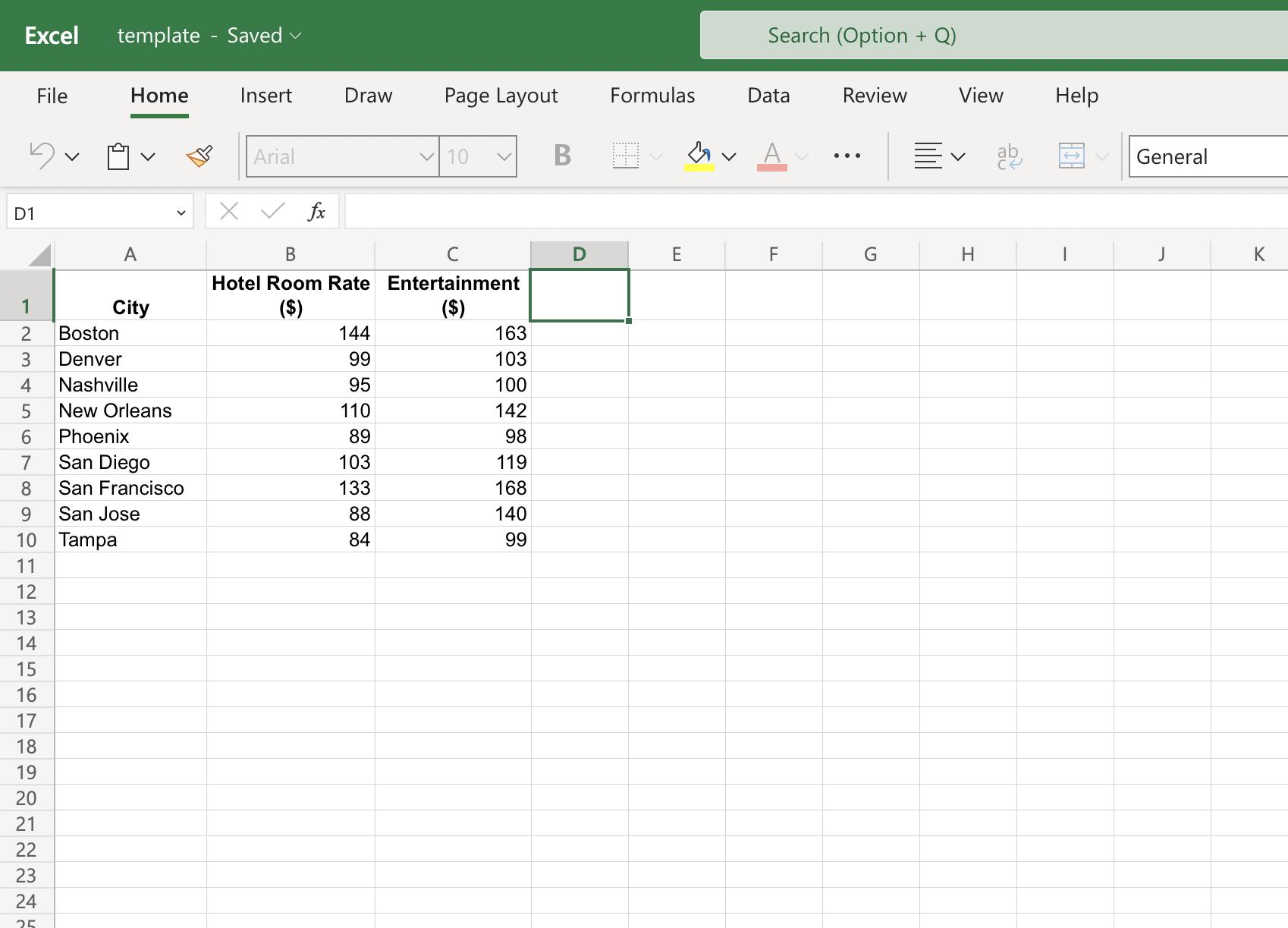Toggle Wrap Text
The height and width of the screenshot is (928, 1288).
pyautogui.click(x=1009, y=156)
